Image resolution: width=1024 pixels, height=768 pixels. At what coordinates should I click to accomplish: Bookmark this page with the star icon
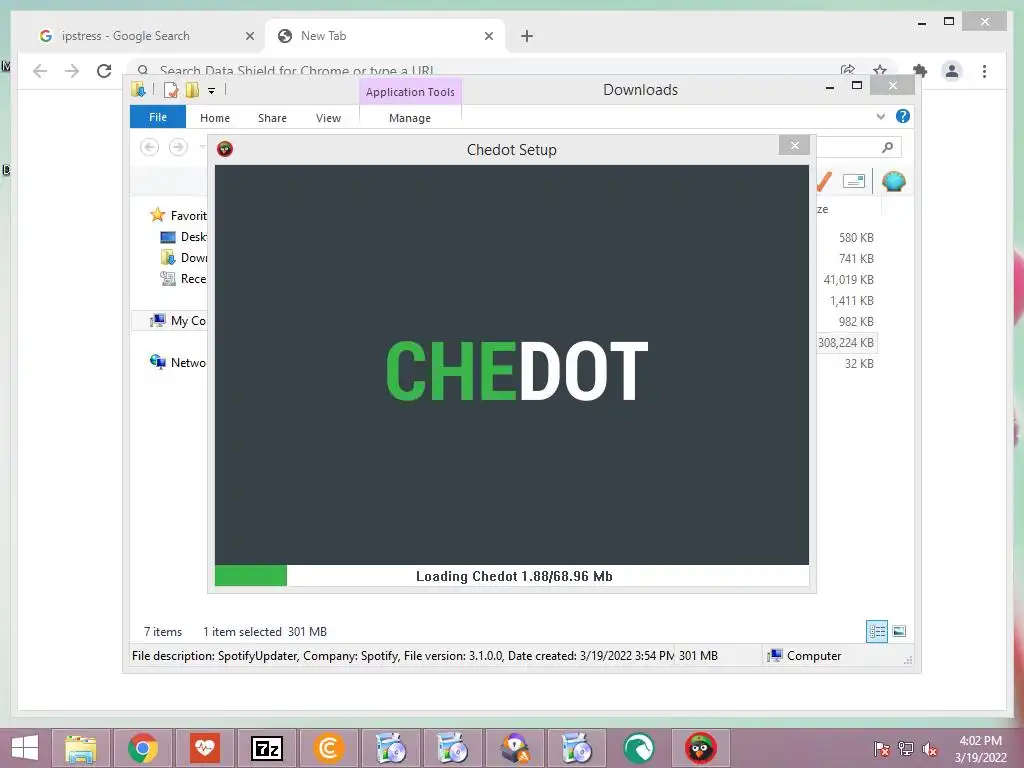tap(880, 69)
